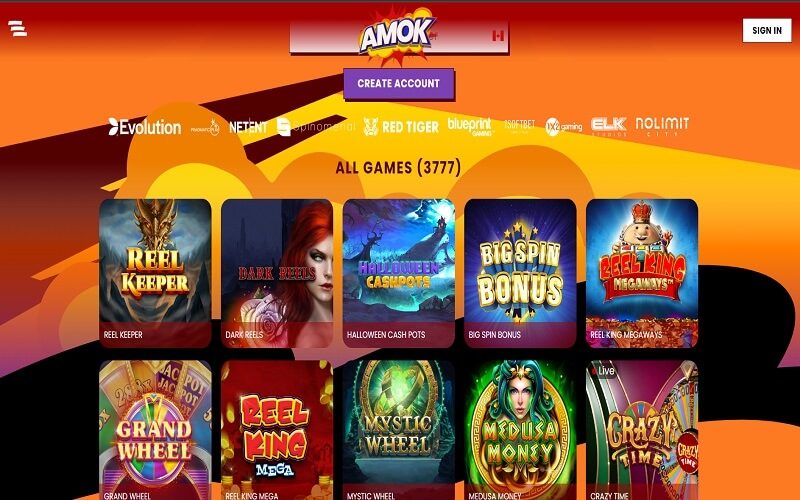Launch Crazy Time live game
800x500 pixels.
[642, 430]
